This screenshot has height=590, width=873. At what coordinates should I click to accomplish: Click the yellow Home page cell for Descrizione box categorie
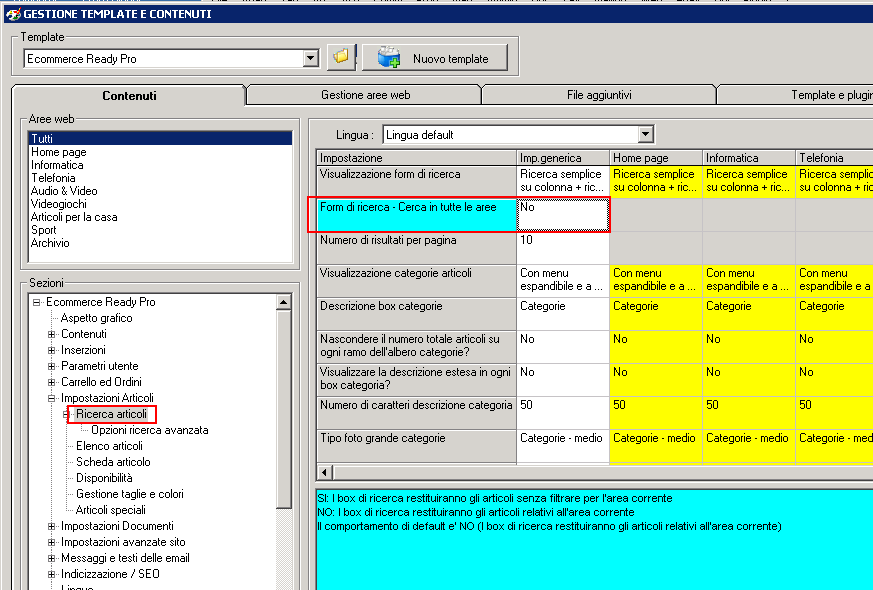655,314
